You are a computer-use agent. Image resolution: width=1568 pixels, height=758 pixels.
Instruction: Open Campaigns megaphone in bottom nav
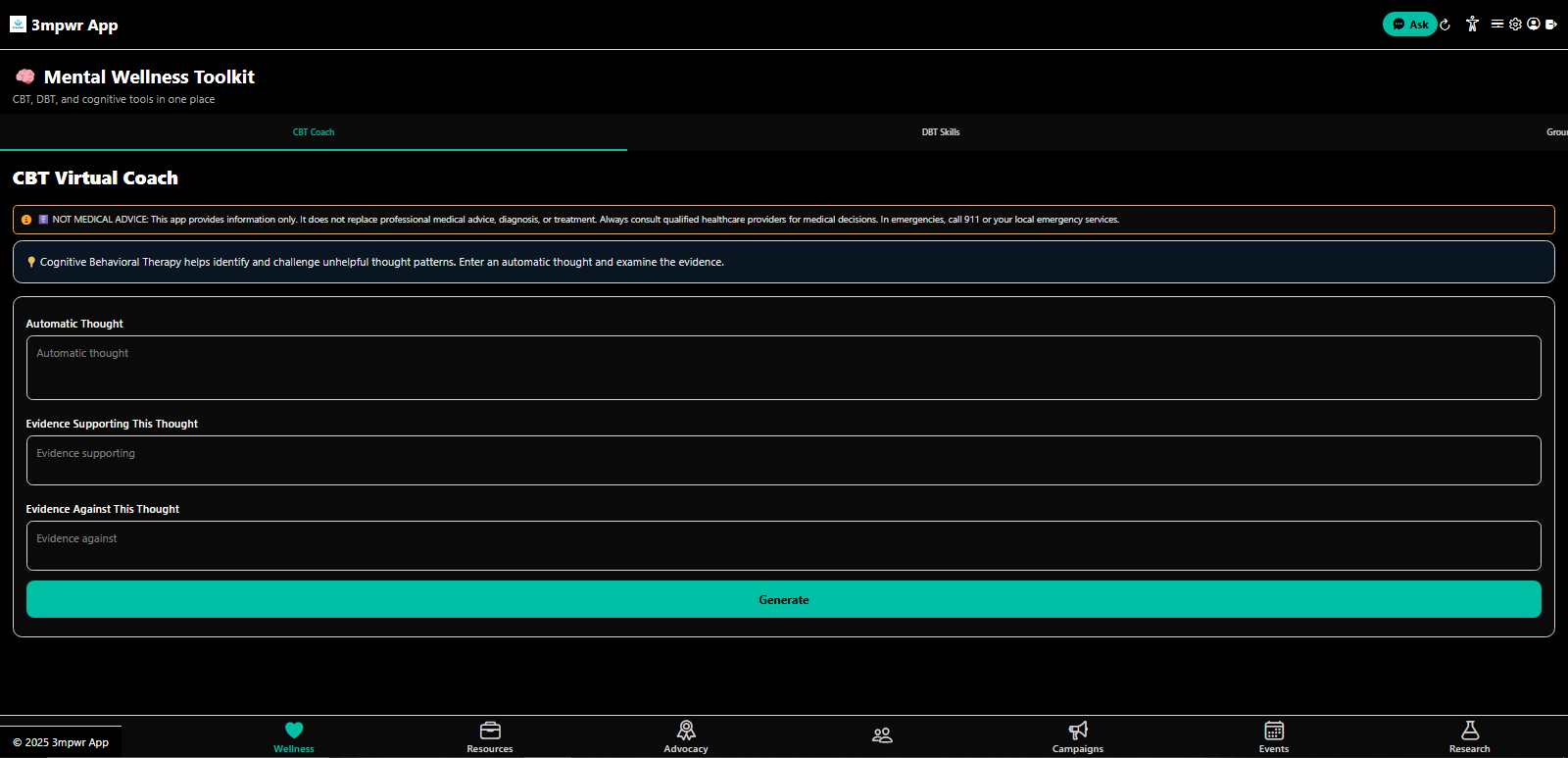[x=1078, y=736]
